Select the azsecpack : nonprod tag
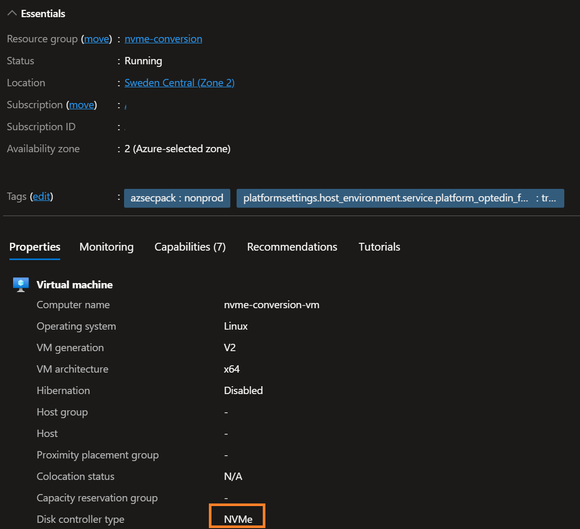Viewport: 580px width, 529px height. point(177,198)
